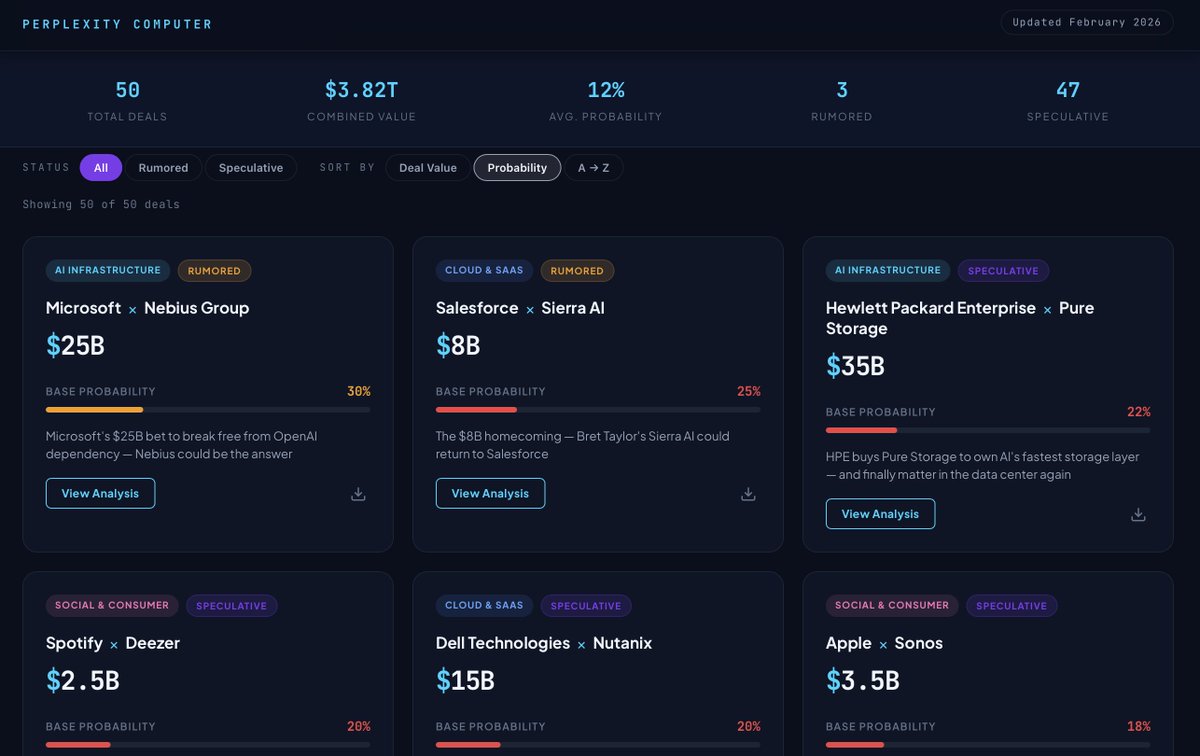The height and width of the screenshot is (756, 1200).
Task: Click the 18% probability value on Apple card
Action: [x=1139, y=726]
